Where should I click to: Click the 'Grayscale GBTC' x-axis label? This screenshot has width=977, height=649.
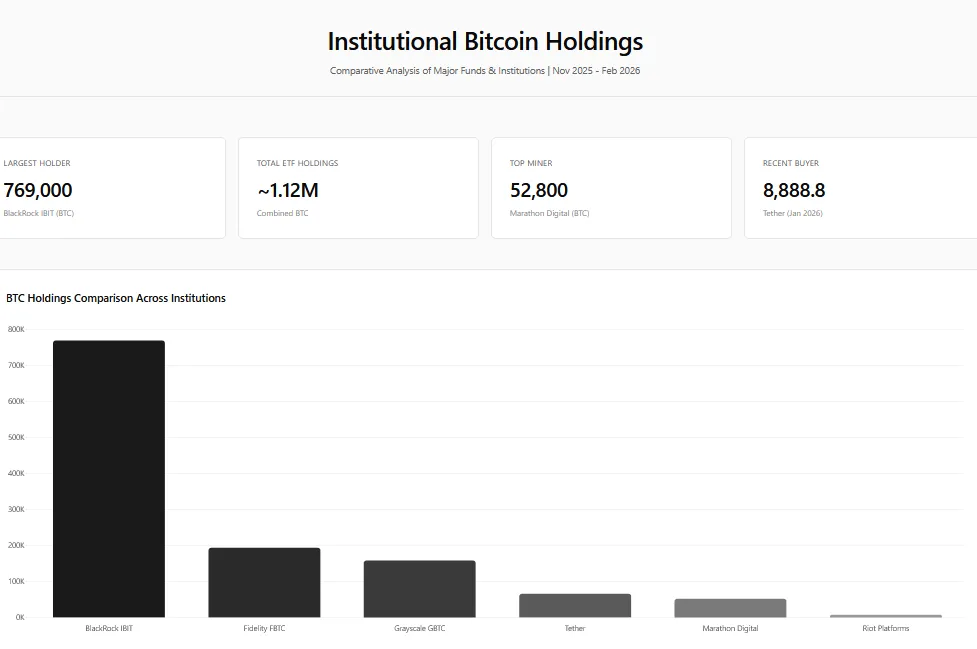(419, 628)
